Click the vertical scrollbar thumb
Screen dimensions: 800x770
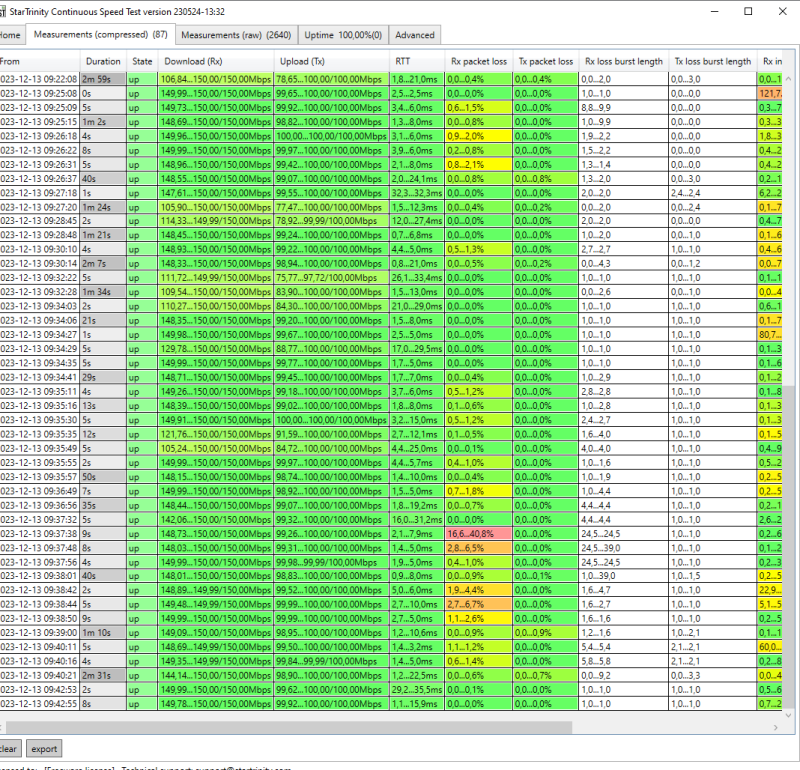coord(788,546)
